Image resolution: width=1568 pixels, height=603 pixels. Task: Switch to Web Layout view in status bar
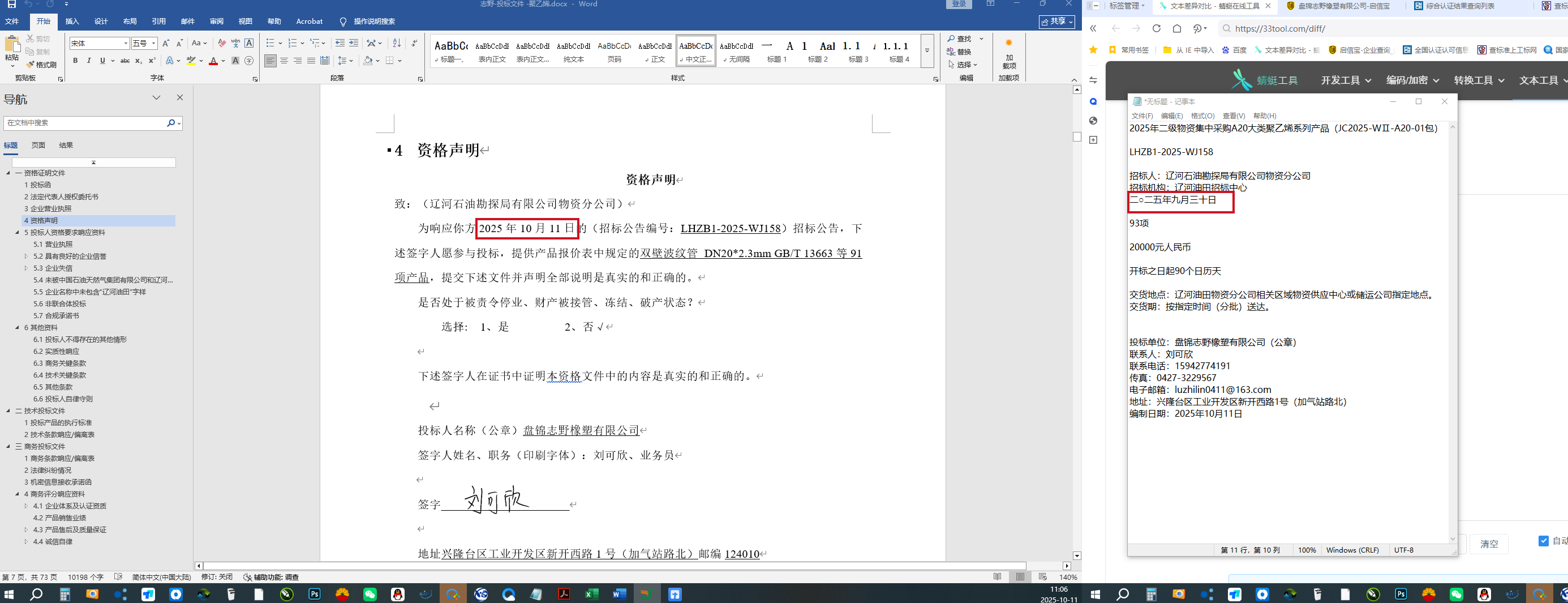(x=1043, y=577)
